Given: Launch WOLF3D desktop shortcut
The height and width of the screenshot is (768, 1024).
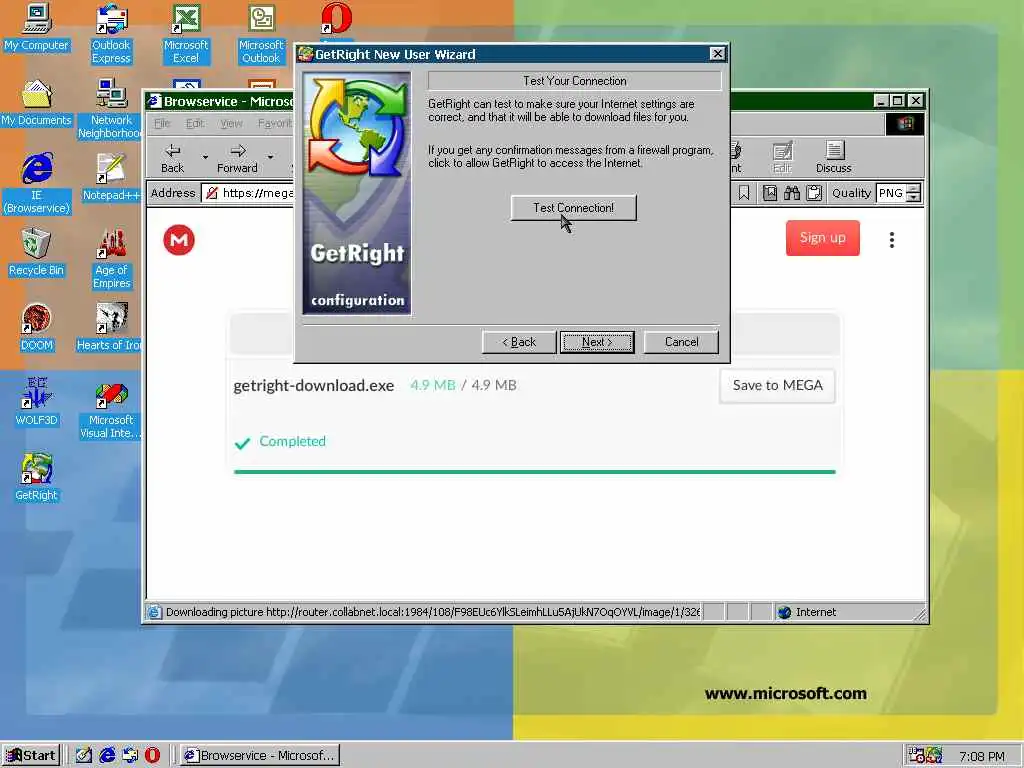Looking at the screenshot, I should coord(36,402).
